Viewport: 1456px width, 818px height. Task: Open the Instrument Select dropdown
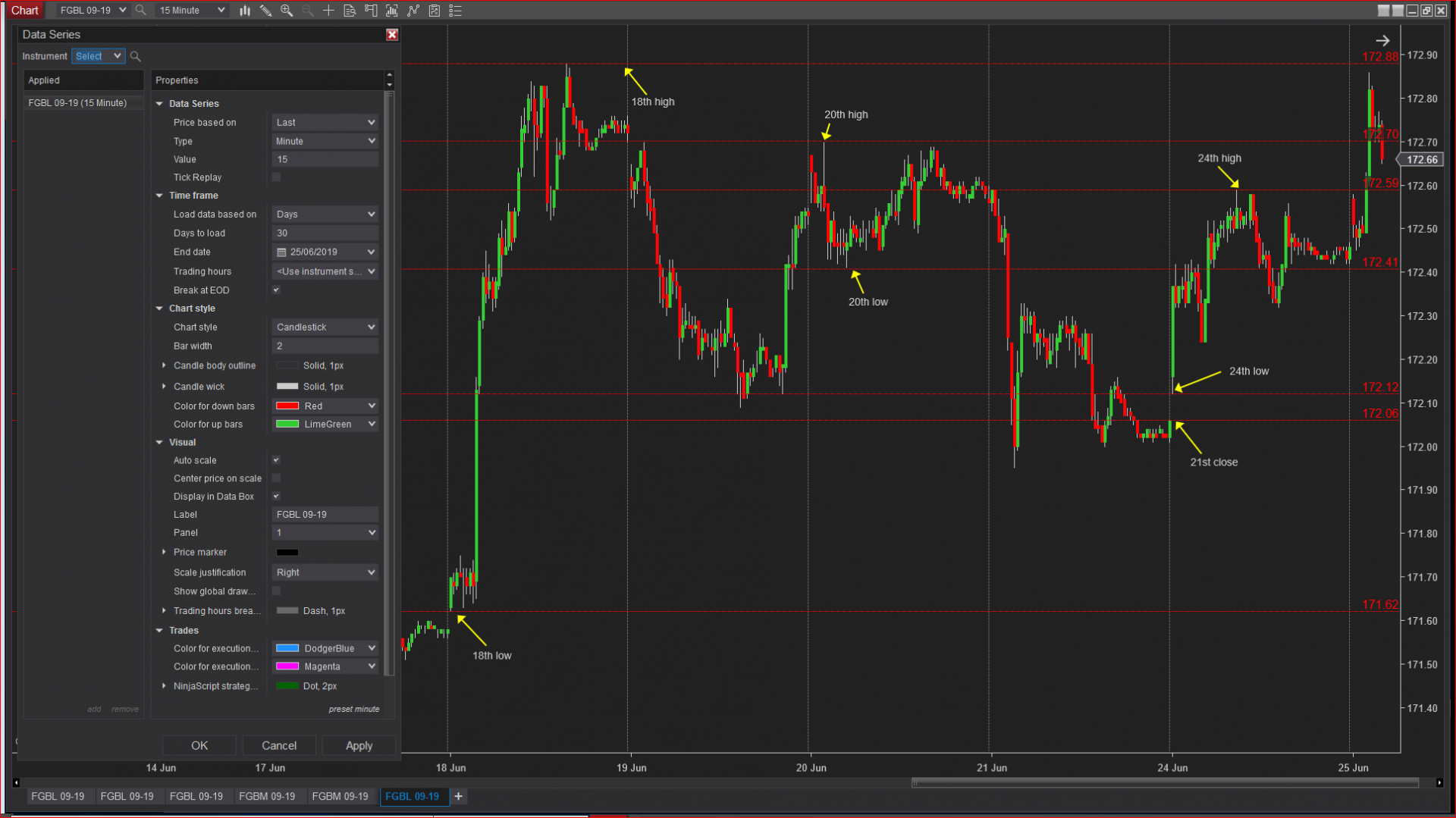click(98, 56)
